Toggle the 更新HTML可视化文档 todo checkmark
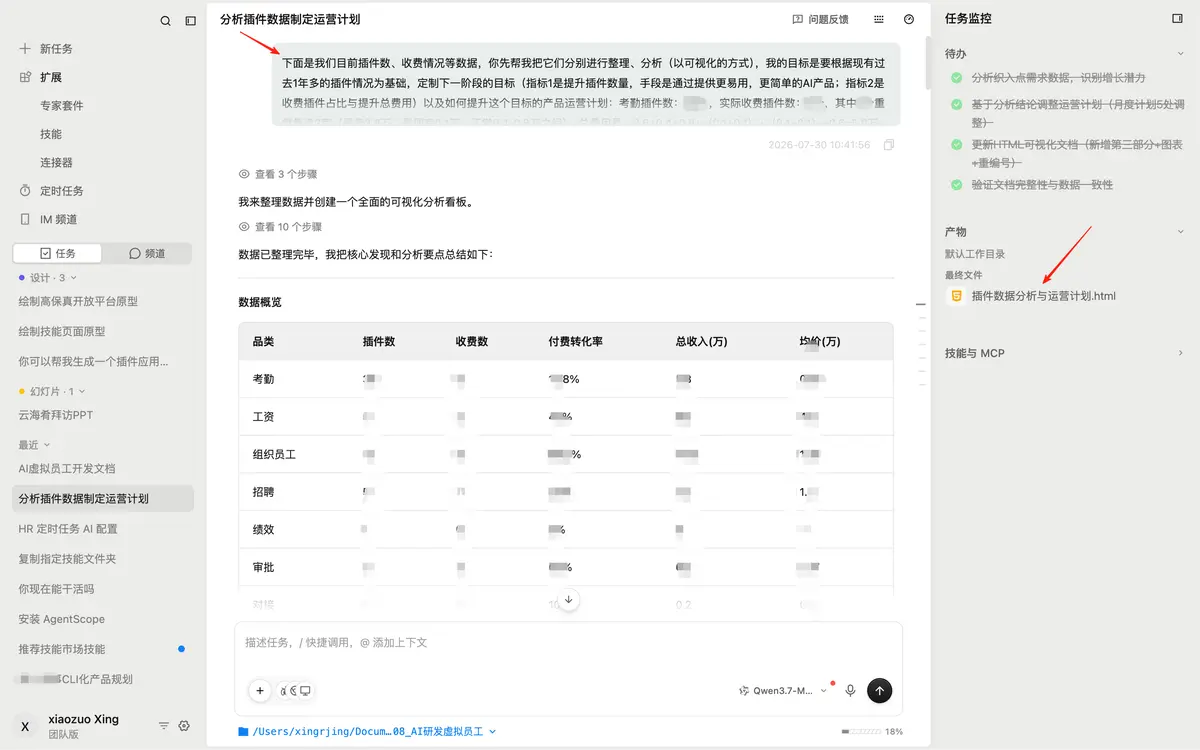Viewport: 1200px width, 750px height. click(x=957, y=145)
